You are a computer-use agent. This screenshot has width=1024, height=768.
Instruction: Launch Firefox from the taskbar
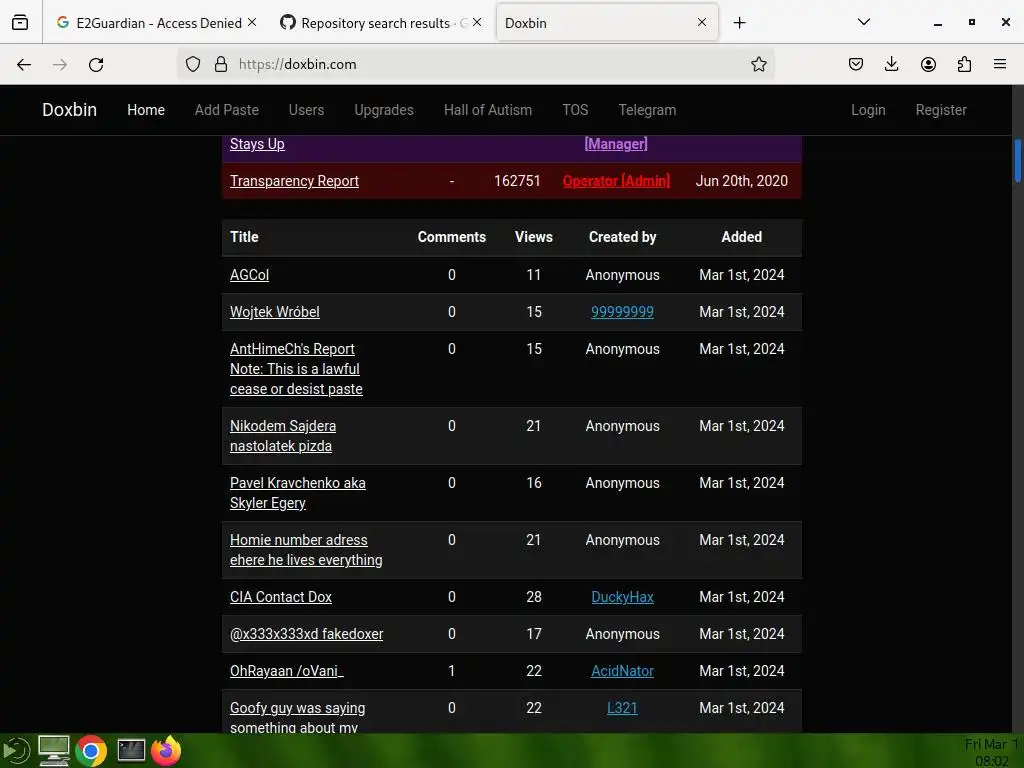tap(167, 751)
